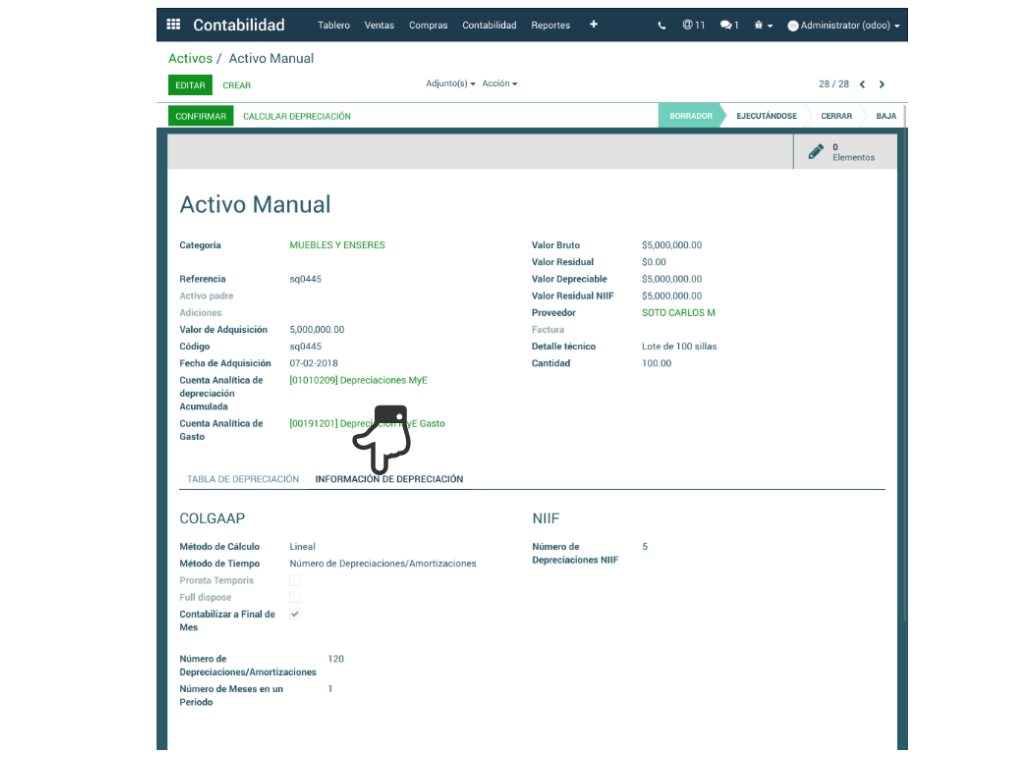The height and width of the screenshot is (767, 1023).
Task: Expand the Acción dropdown
Action: tap(499, 84)
